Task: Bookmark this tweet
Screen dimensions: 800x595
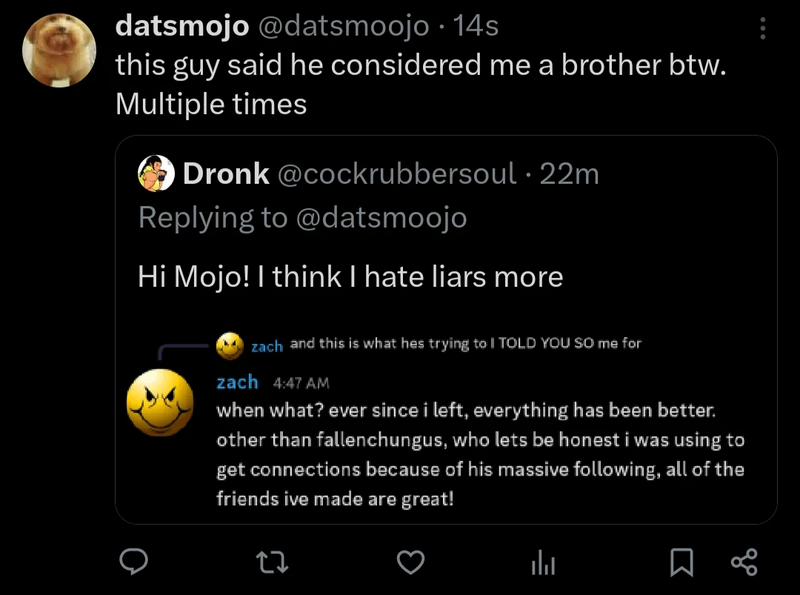Action: (x=681, y=563)
